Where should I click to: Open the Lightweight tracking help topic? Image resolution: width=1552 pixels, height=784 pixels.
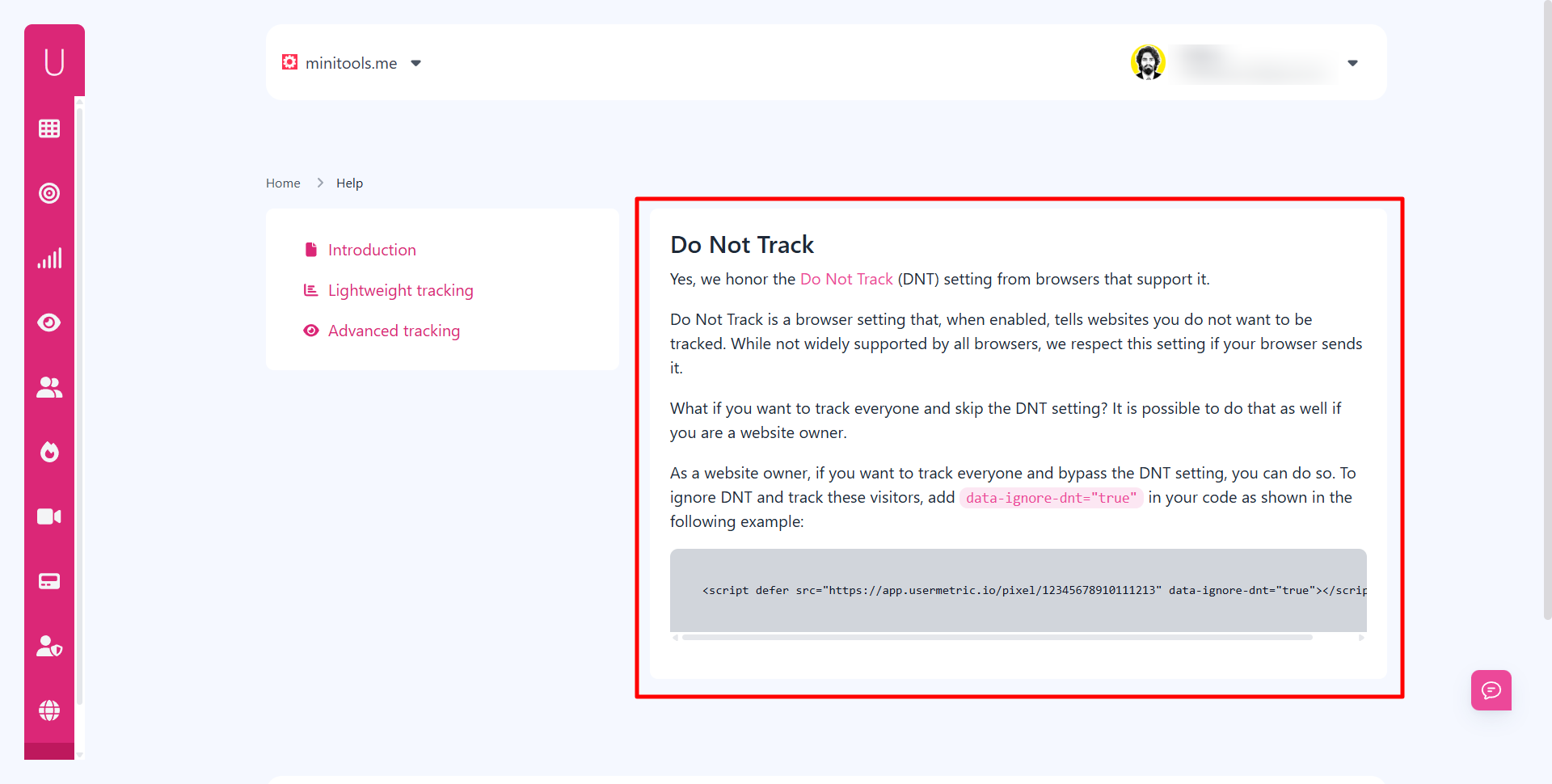[x=401, y=290]
